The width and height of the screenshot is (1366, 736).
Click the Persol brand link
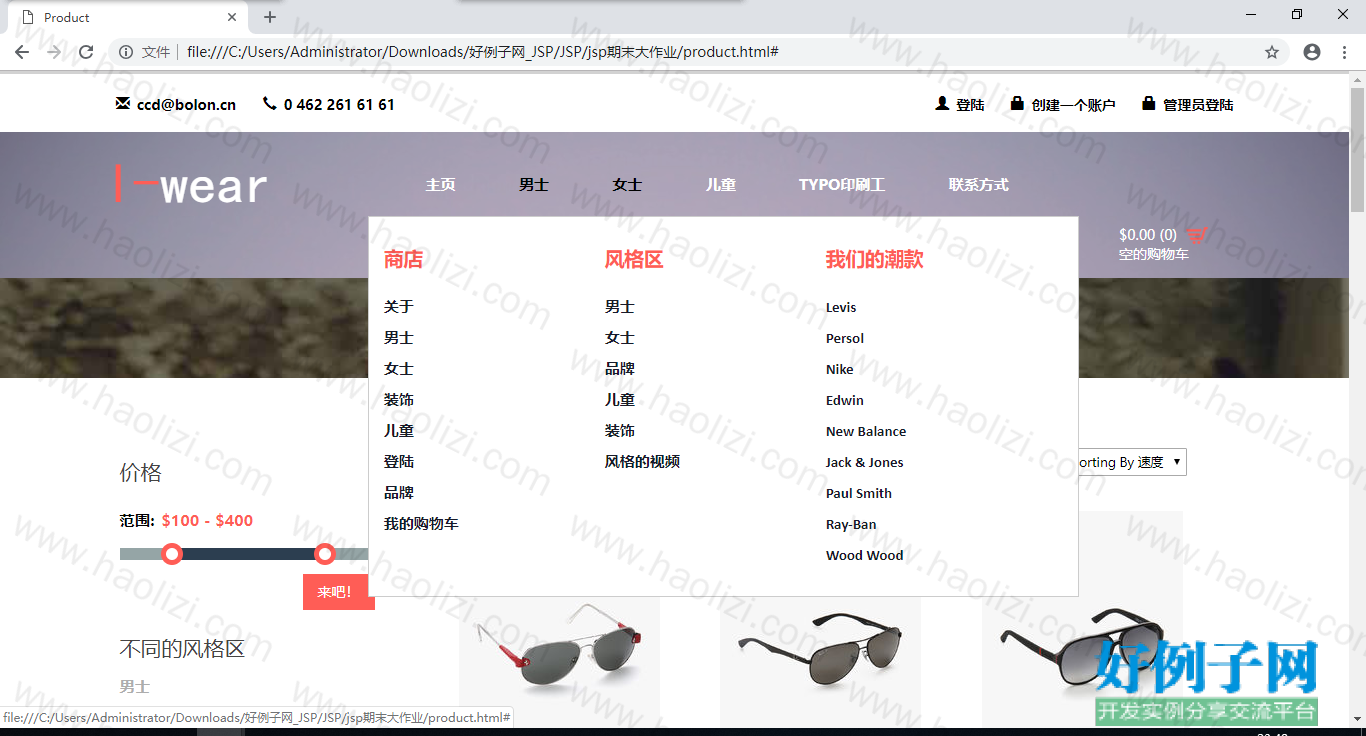click(845, 338)
